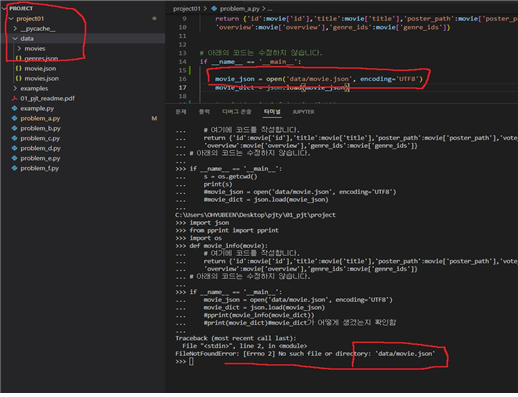Click the breadcrumb ellipsis after problem_a.py
Viewport: 518px width, 397px height.
tap(270, 9)
